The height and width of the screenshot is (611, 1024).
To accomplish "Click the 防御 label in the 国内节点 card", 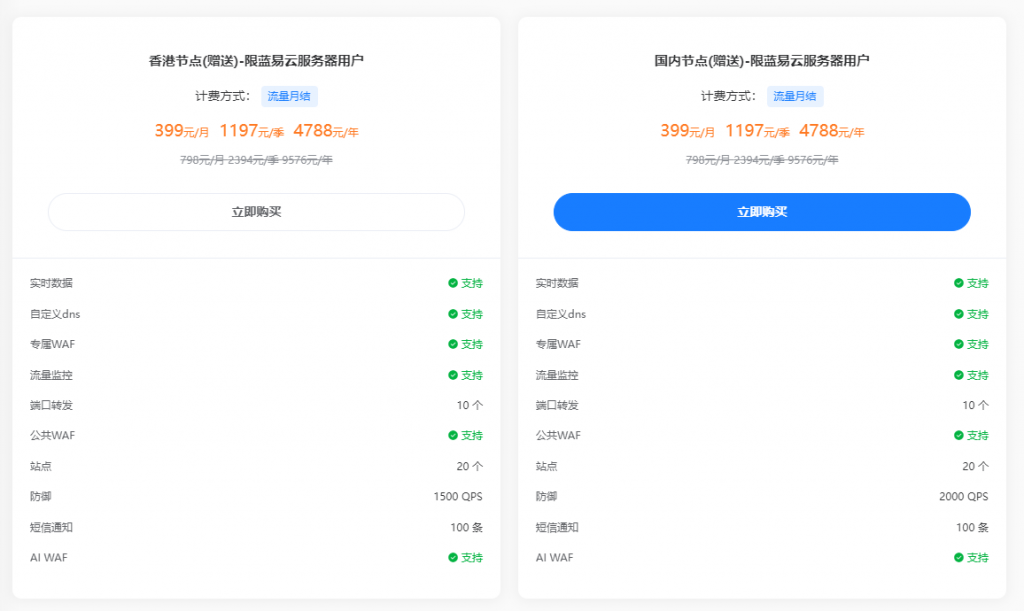I will coord(547,497).
